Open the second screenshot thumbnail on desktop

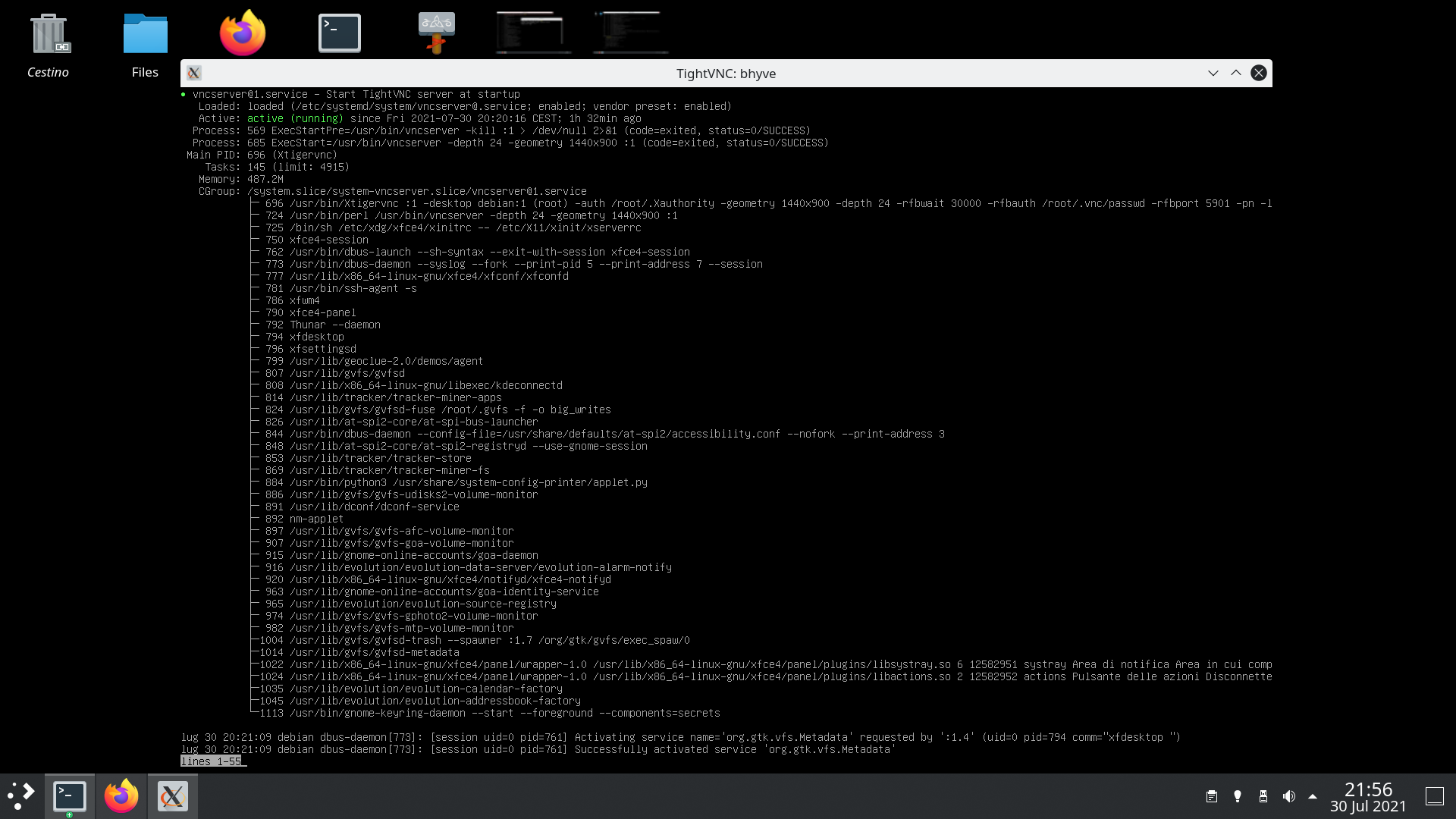pos(631,33)
